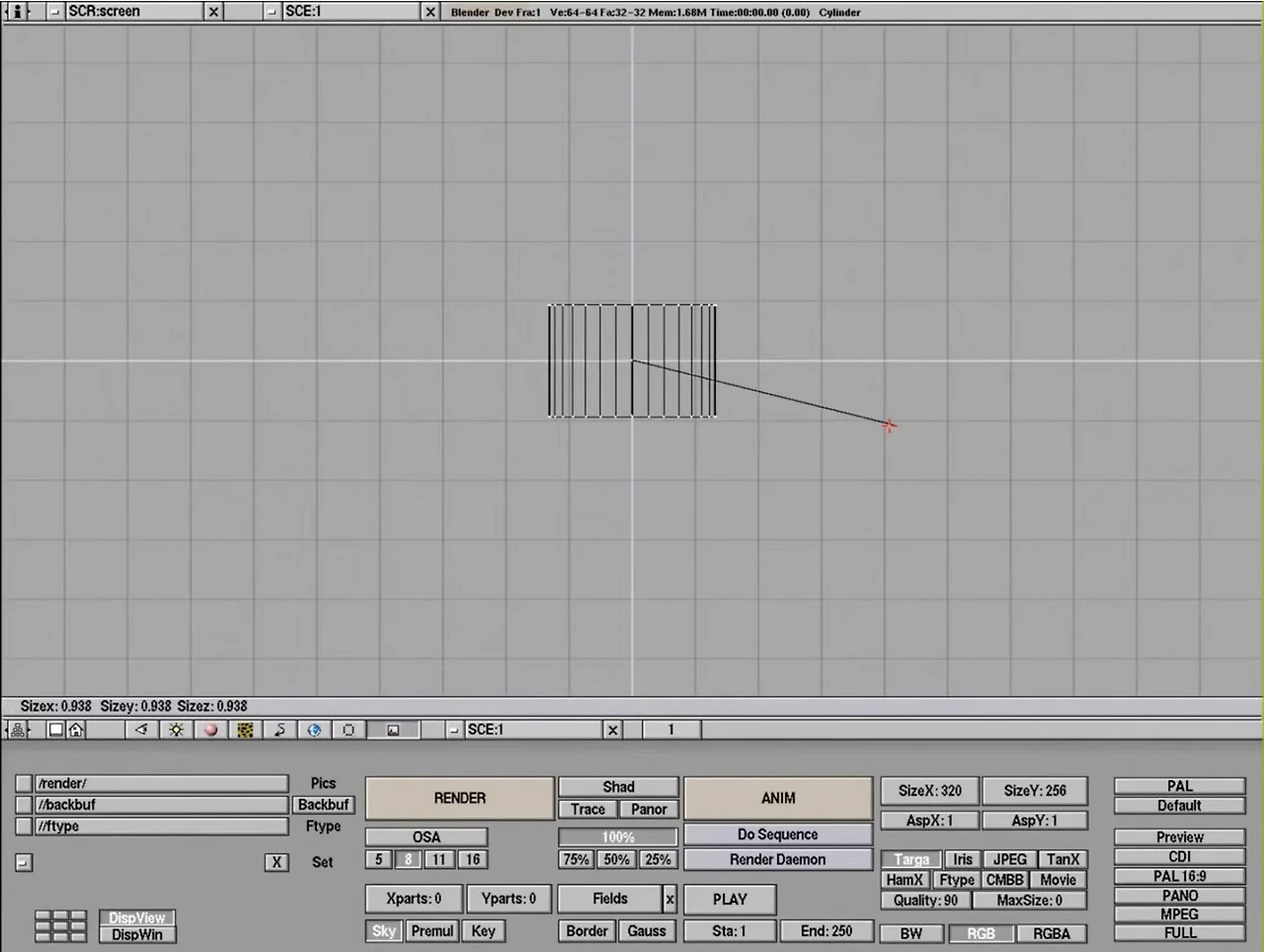This screenshot has height=952, width=1264.
Task: Choose the Key alpha mode
Action: point(483,931)
